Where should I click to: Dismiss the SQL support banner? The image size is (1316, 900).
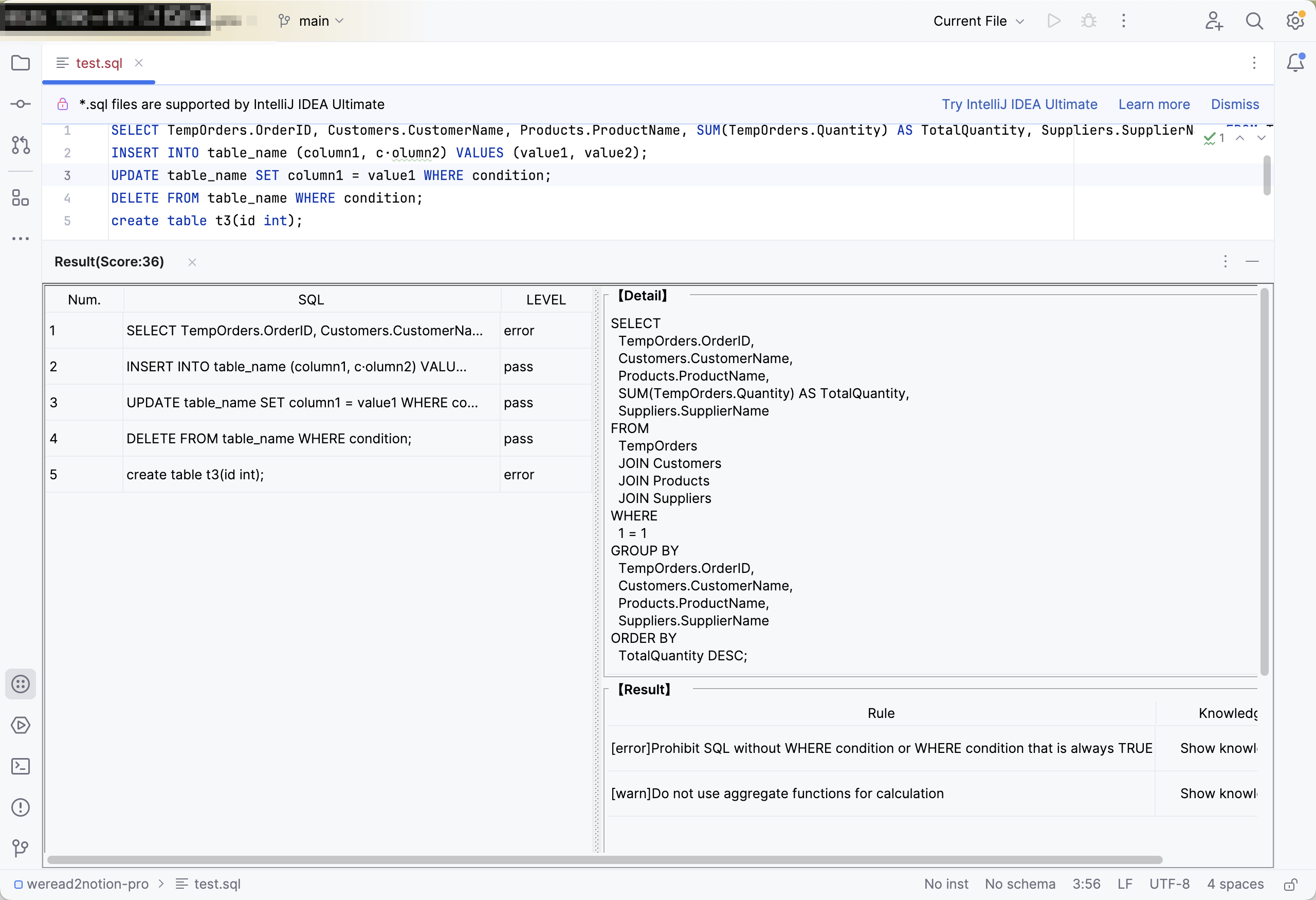click(1234, 104)
